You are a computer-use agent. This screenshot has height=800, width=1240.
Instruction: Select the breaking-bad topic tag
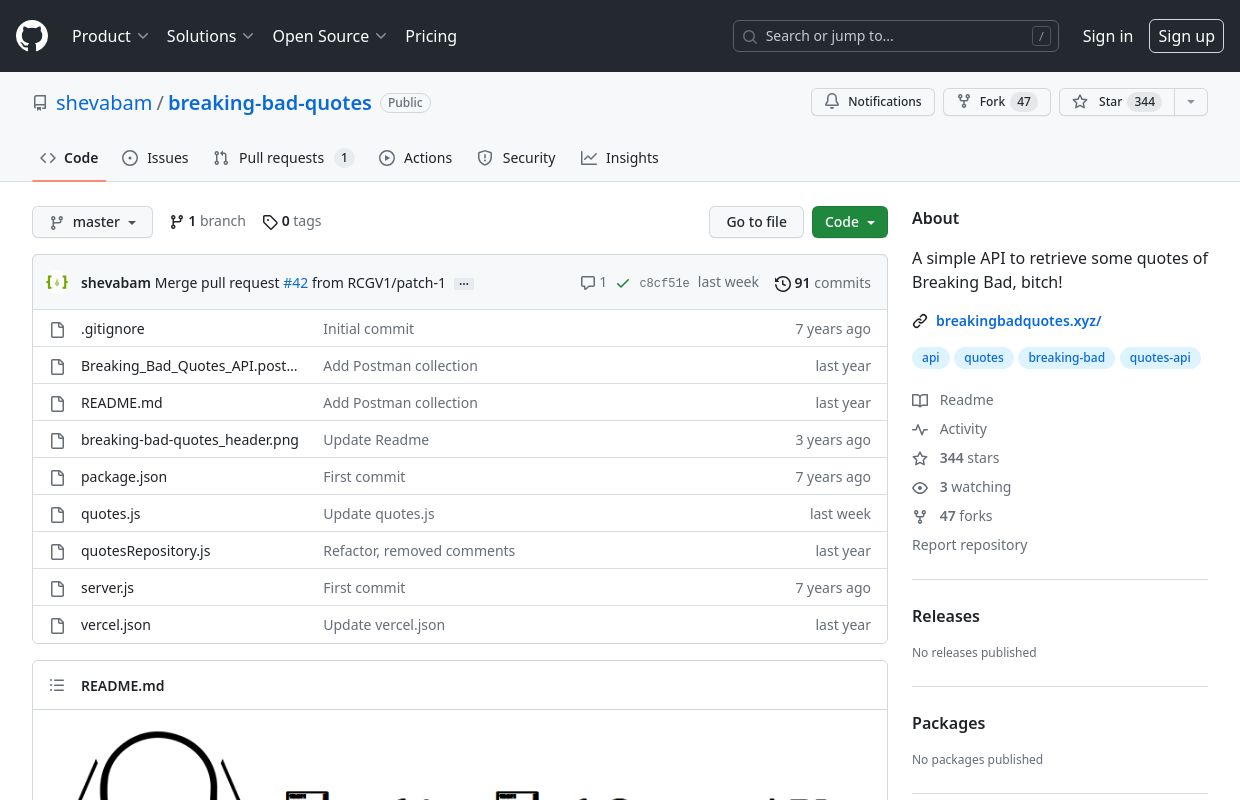coord(1066,358)
